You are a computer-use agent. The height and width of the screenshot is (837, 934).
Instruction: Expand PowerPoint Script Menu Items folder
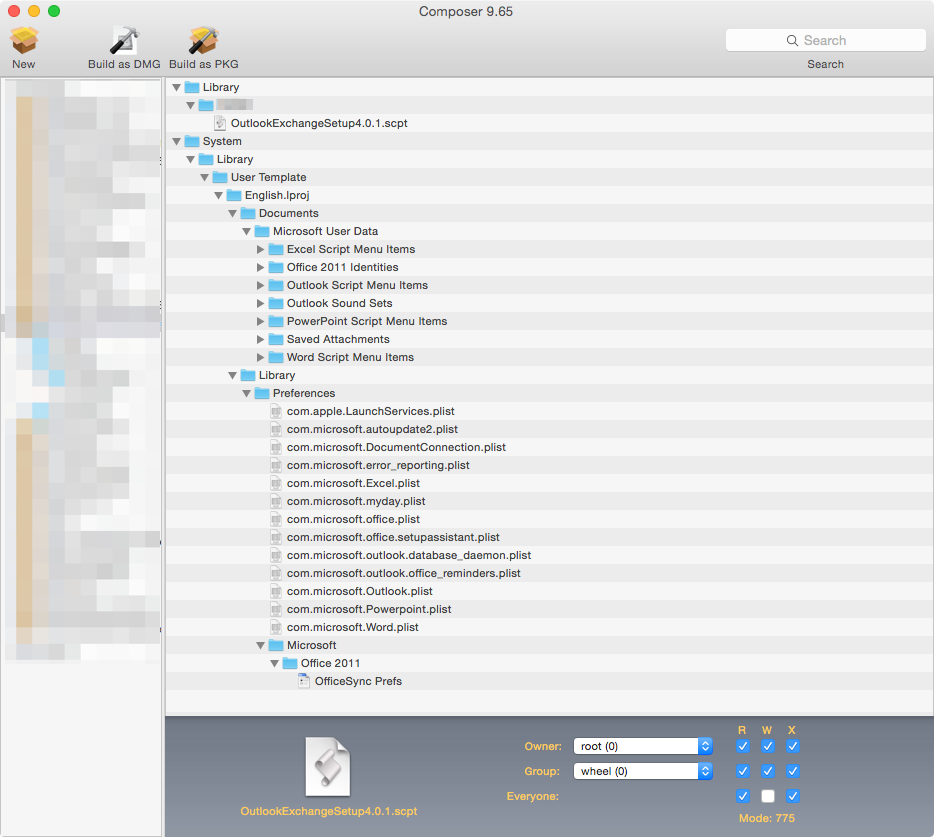260,321
